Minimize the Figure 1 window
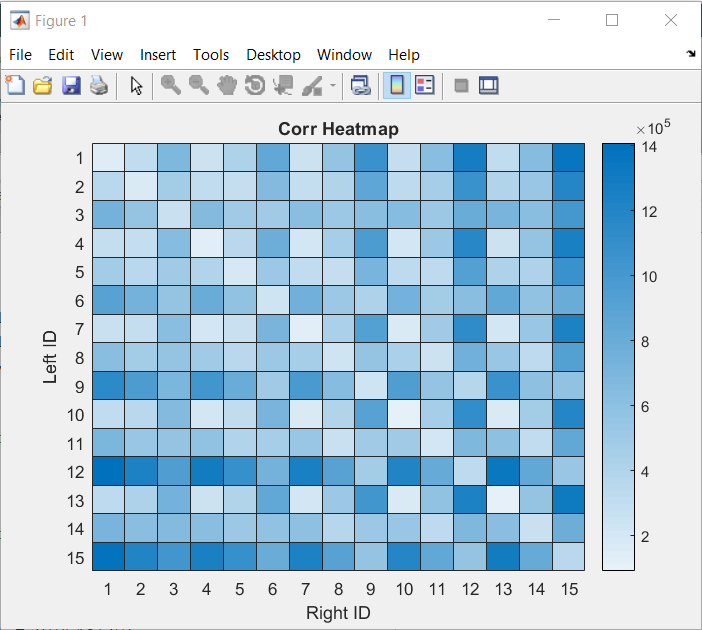Viewport: 702px width, 630px height. [x=554, y=20]
